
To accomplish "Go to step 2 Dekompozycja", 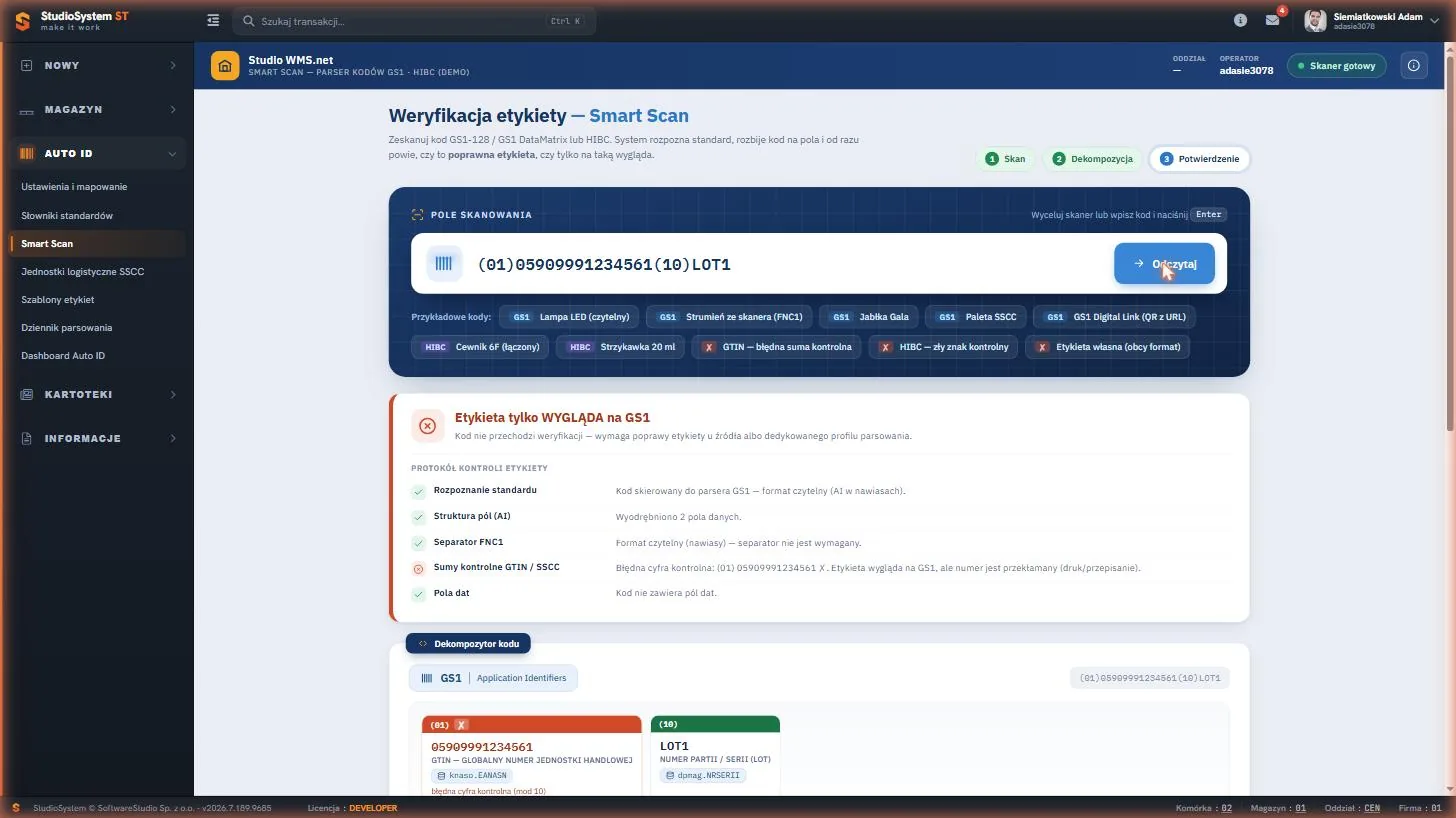I will (1092, 159).
